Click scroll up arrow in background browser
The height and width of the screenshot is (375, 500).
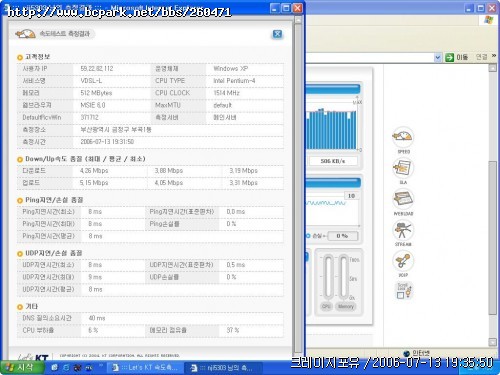click(493, 68)
